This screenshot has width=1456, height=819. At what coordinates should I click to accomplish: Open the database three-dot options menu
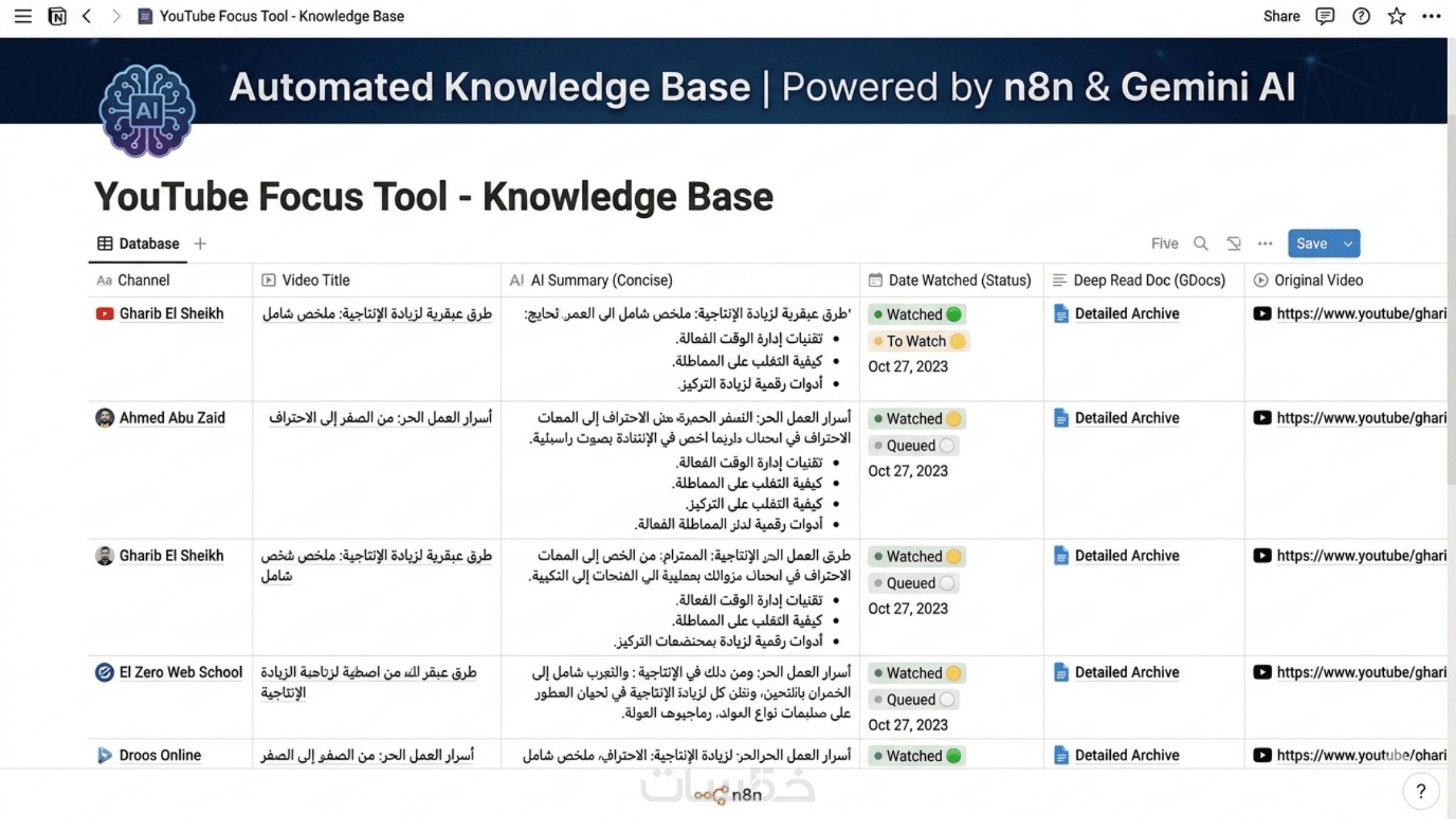(1265, 244)
